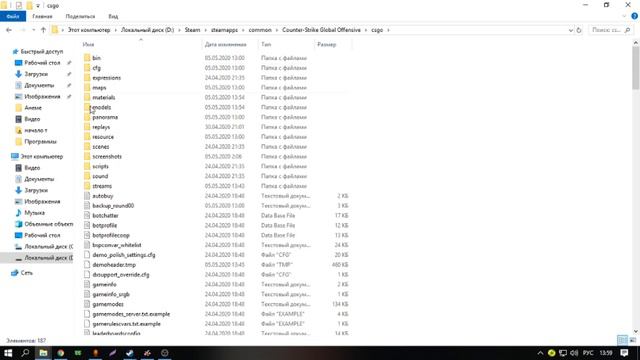Open recent locations dropdown arrow
This screenshot has width=640, height=360.
(34, 30)
